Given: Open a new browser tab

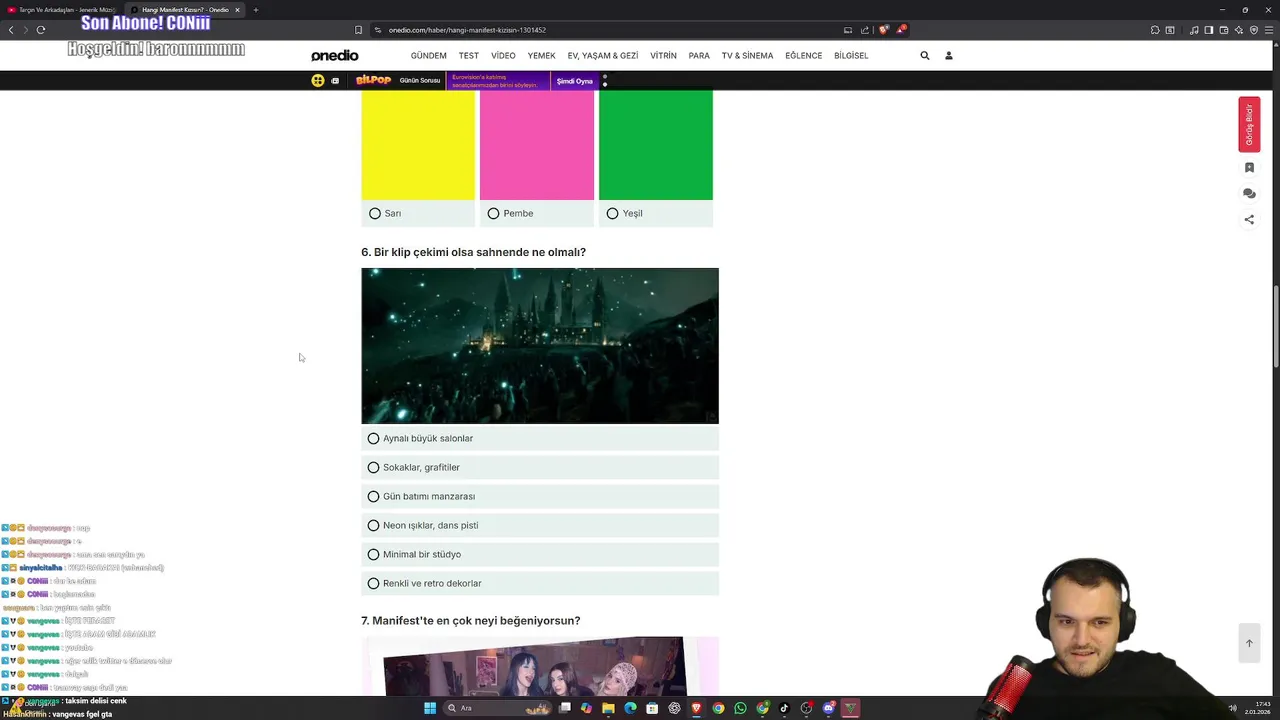Looking at the screenshot, I should tap(256, 10).
